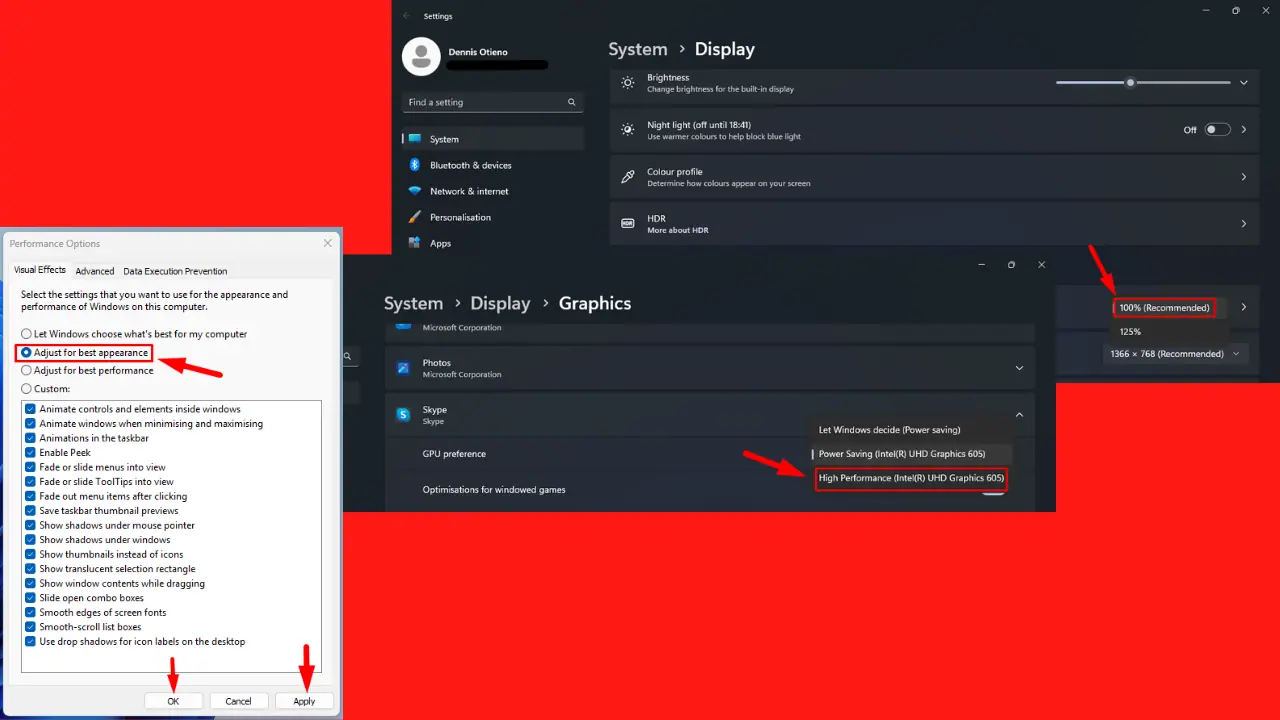Uncheck Show thumbnails instead of icons
The height and width of the screenshot is (720, 1280).
[31, 555]
